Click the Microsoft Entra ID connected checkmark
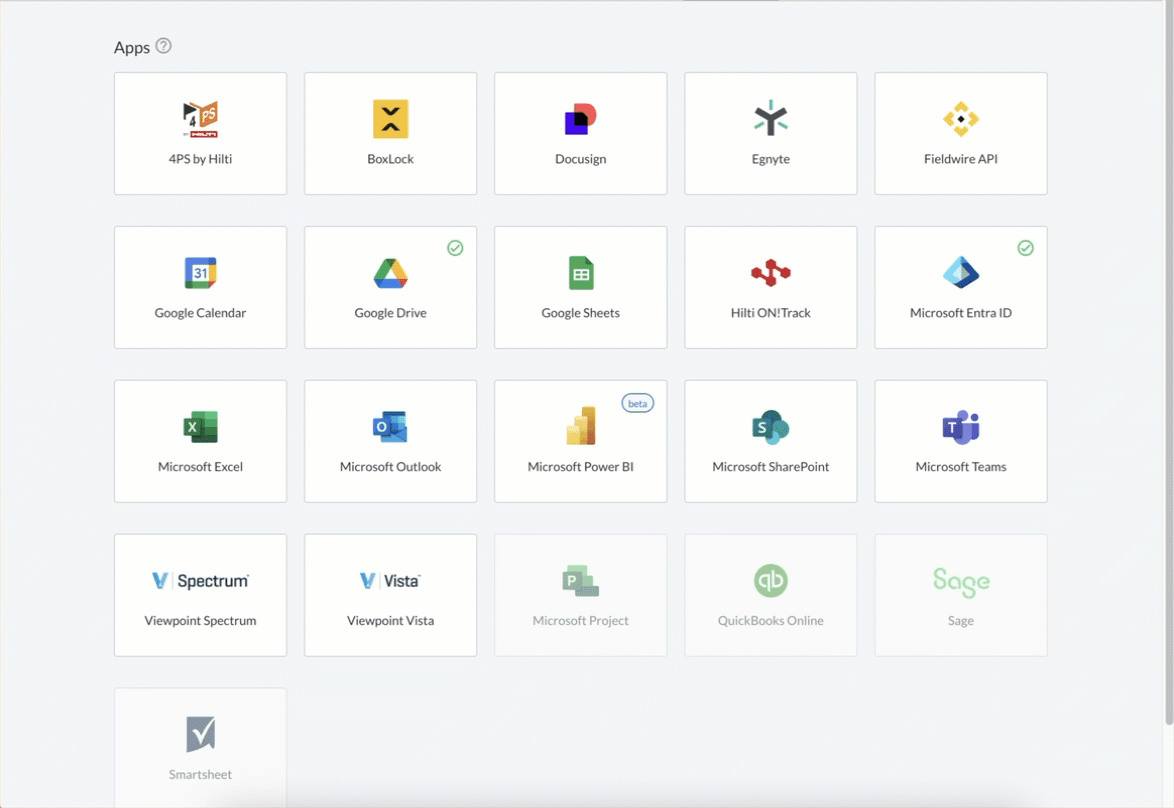 coord(1025,248)
